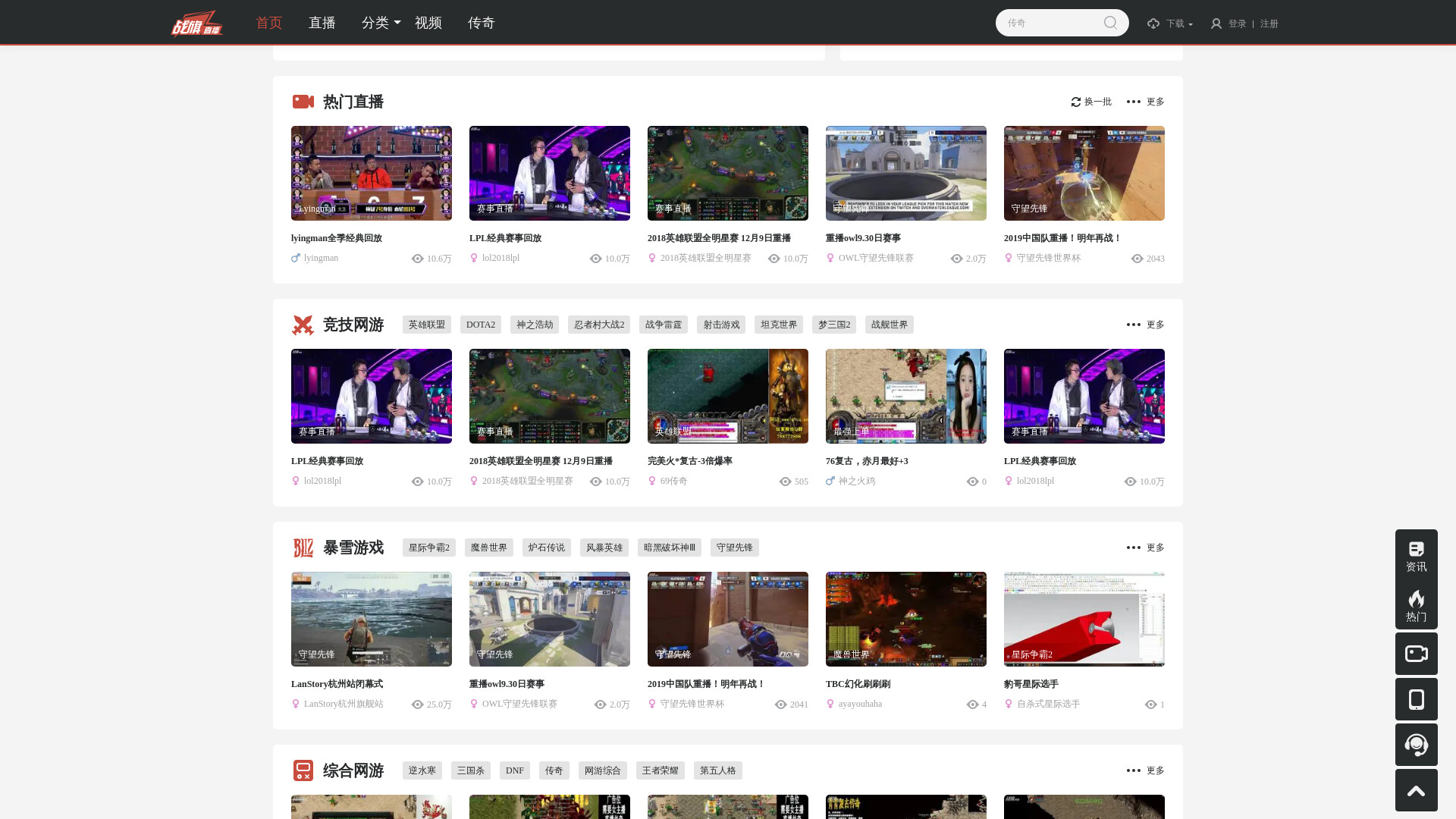Viewport: 1456px width, 819px height.
Task: Click the icon beside 自杀式星际选手
Action: 1009,704
